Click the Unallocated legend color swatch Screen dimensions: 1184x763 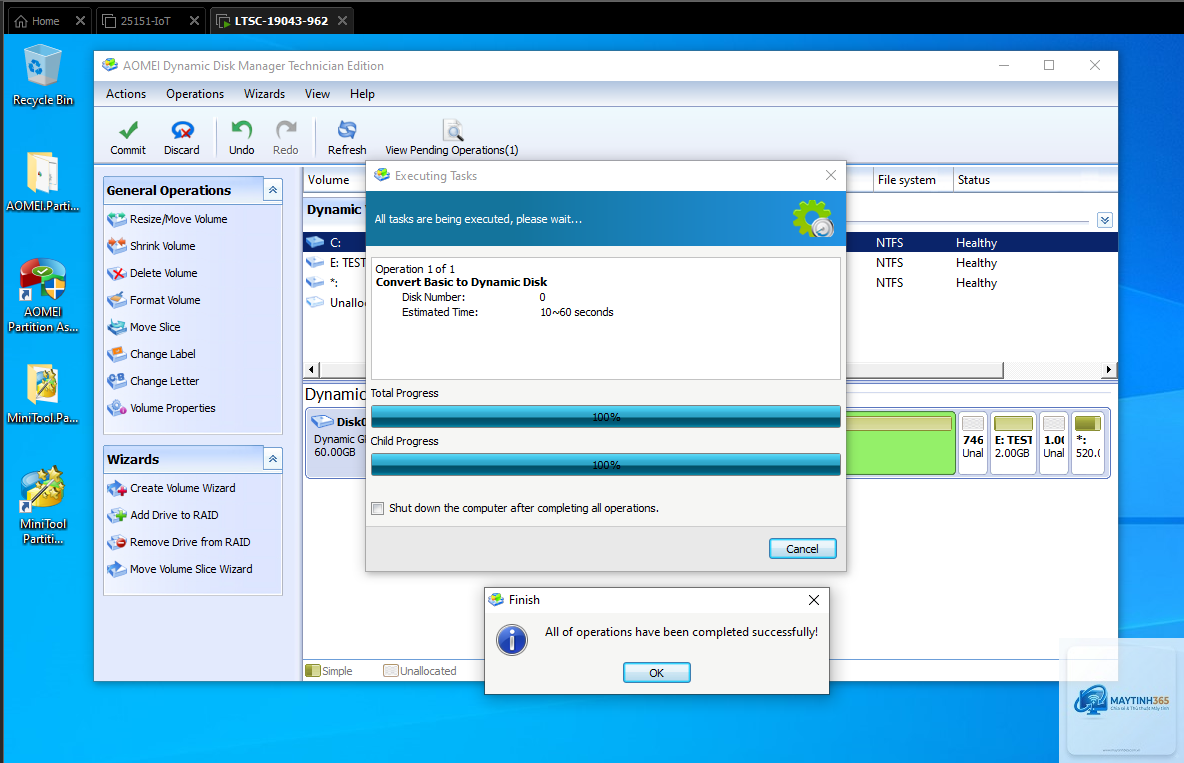(x=390, y=670)
